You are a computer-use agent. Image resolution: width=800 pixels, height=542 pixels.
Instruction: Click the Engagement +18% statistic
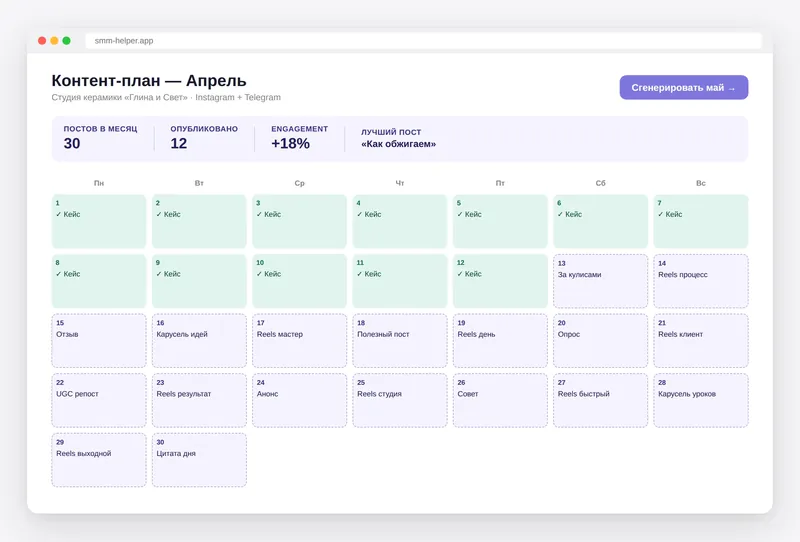(299, 138)
